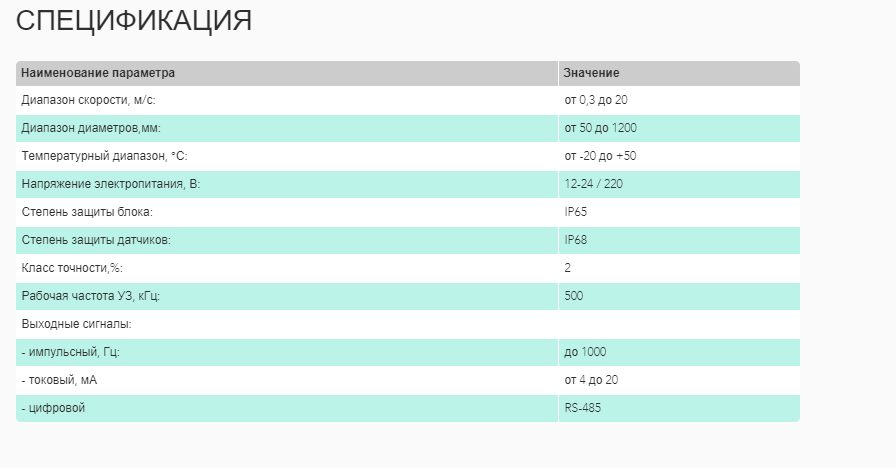Click the 'Наименование параметра' column header

tap(98, 73)
